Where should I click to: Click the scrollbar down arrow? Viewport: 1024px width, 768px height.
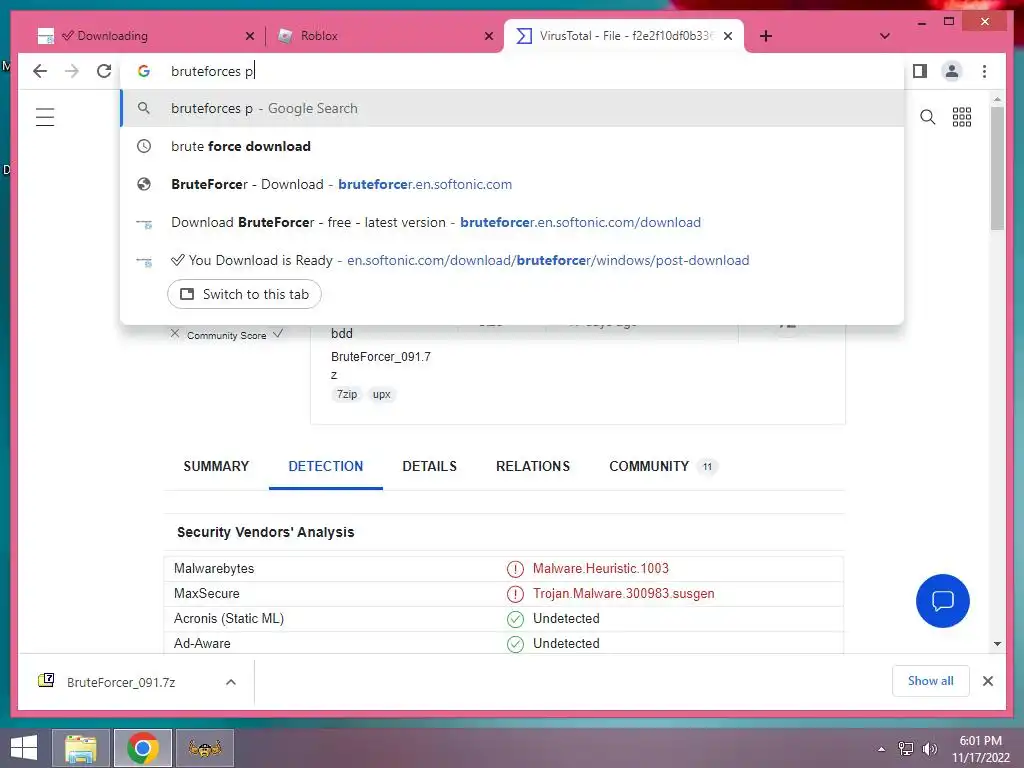pyautogui.click(x=997, y=644)
